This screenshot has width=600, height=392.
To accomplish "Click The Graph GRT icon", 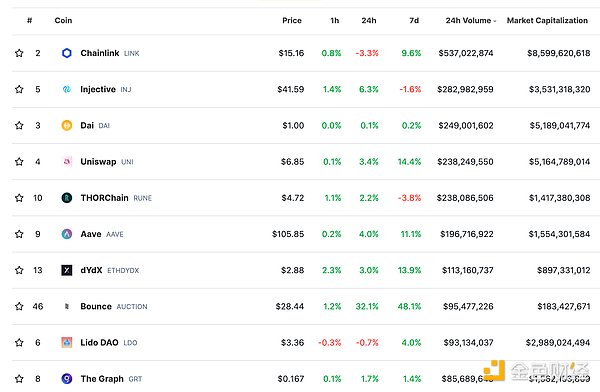I will click(67, 379).
